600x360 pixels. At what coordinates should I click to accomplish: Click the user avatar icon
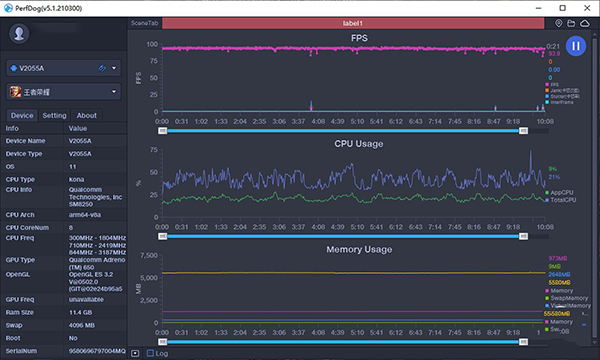pyautogui.click(x=19, y=34)
